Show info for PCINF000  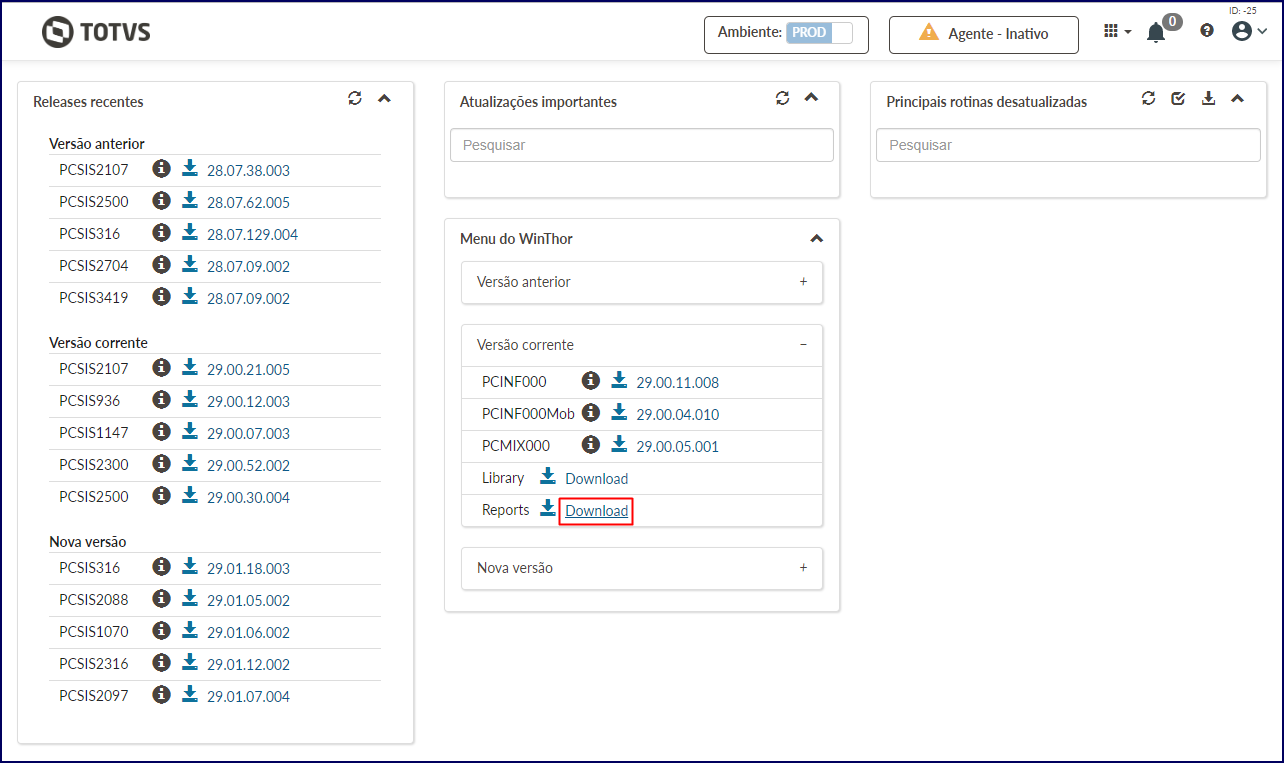(x=591, y=380)
